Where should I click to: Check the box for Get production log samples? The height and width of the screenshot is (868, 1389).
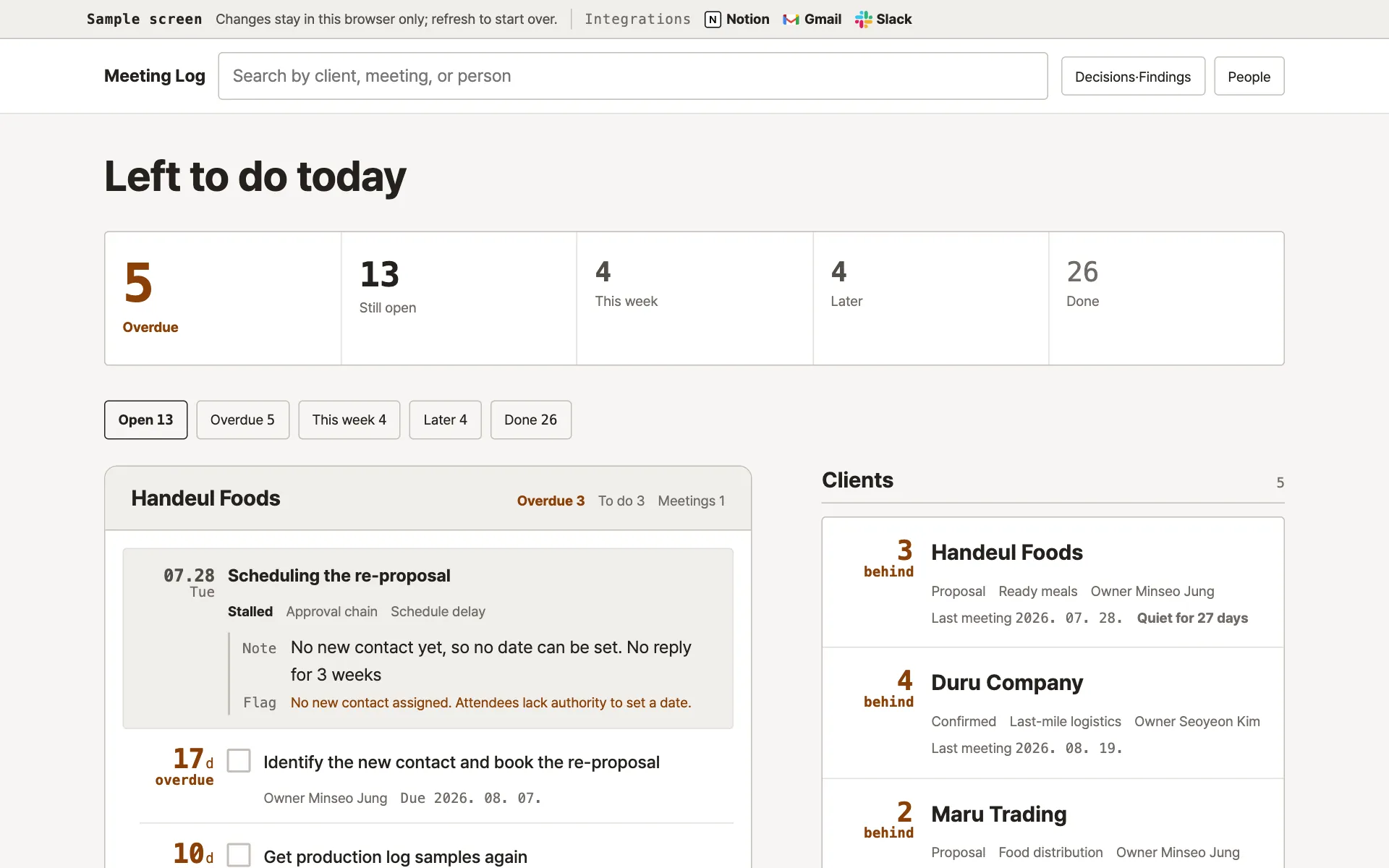(x=239, y=855)
